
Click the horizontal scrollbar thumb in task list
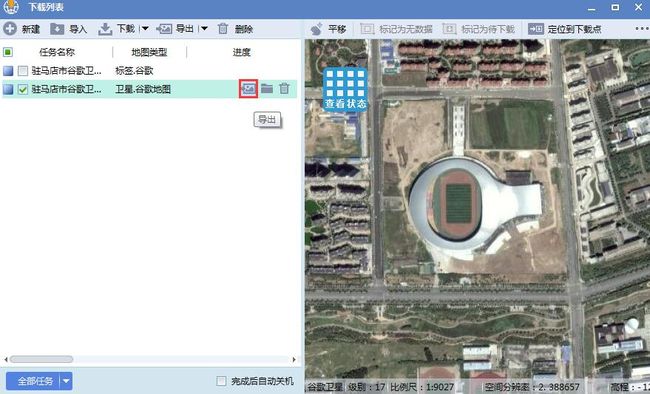41,359
